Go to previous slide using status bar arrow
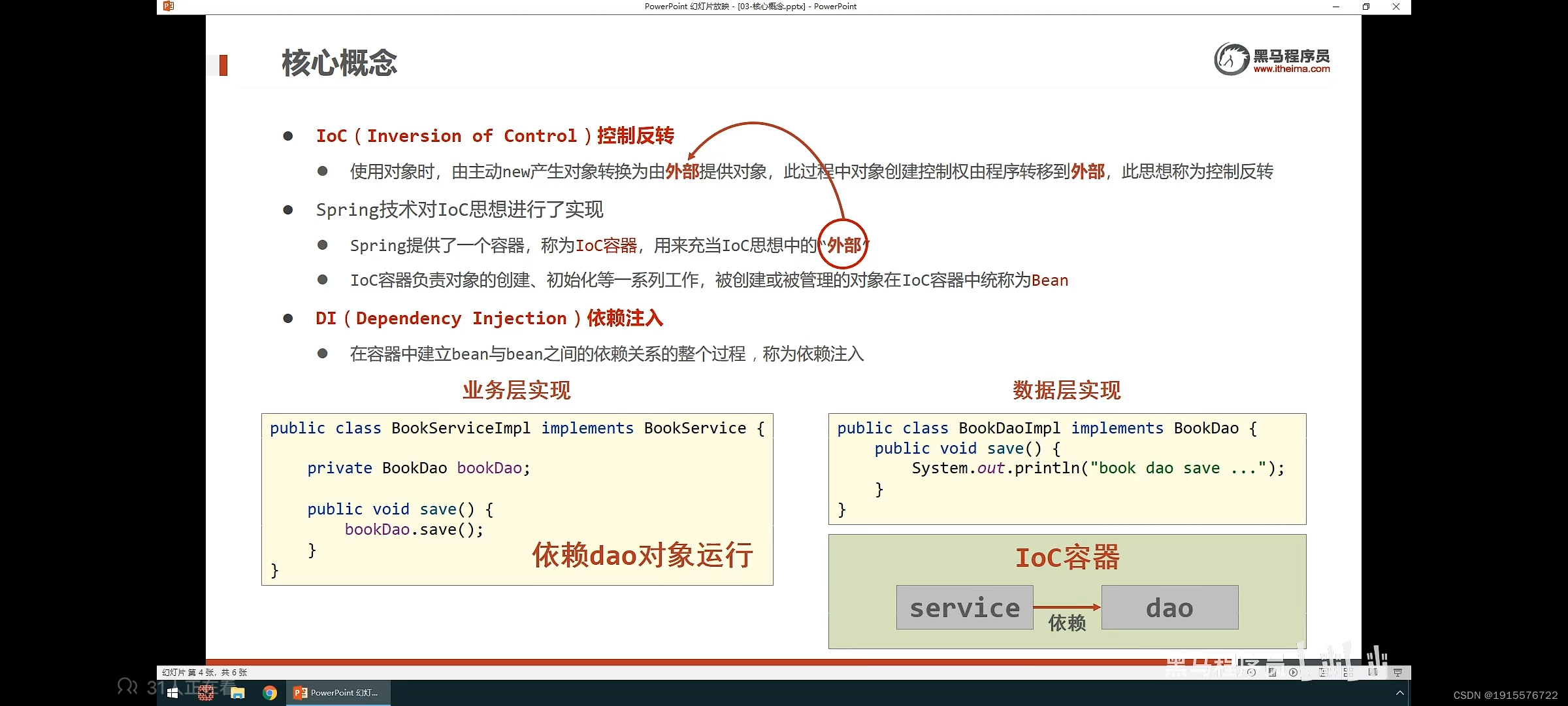Image resolution: width=1568 pixels, height=706 pixels. tap(1251, 672)
